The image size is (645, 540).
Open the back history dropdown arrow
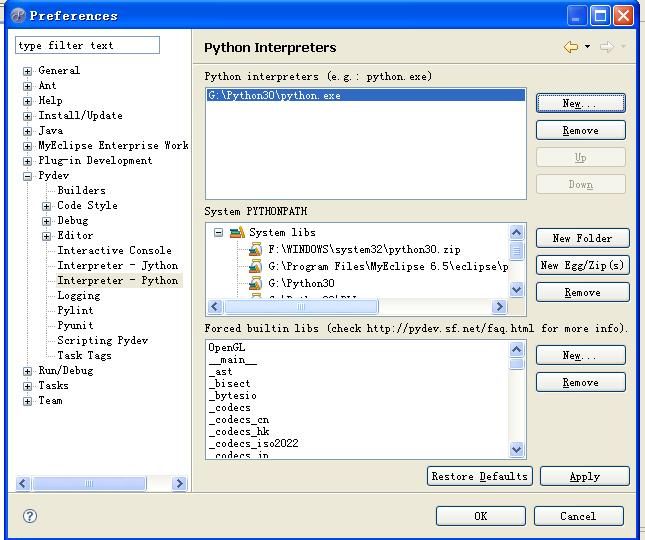587,46
